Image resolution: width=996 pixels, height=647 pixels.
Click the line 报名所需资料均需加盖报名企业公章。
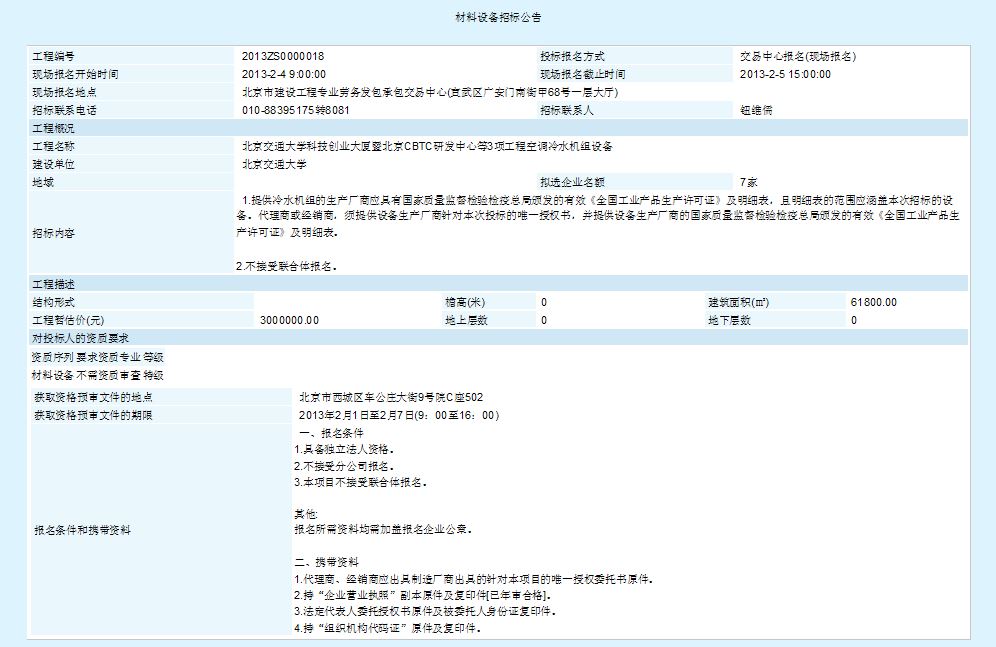(383, 529)
